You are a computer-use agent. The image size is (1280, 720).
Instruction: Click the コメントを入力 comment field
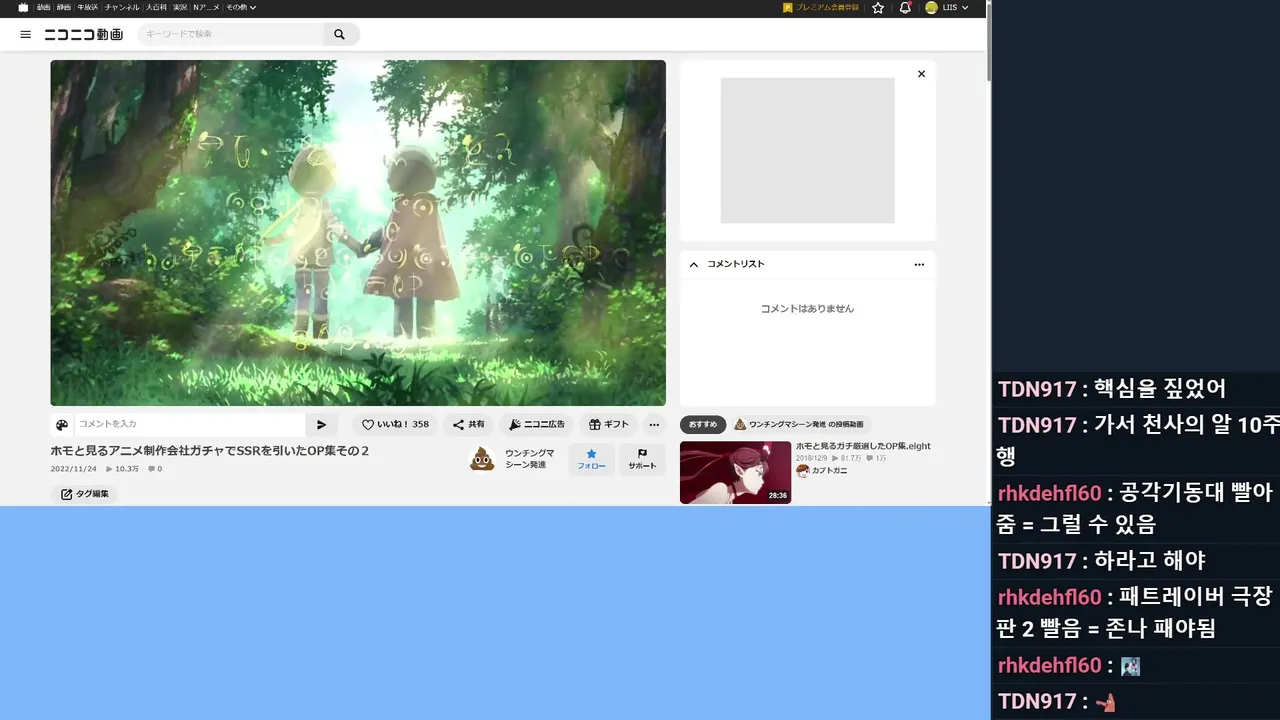point(190,424)
